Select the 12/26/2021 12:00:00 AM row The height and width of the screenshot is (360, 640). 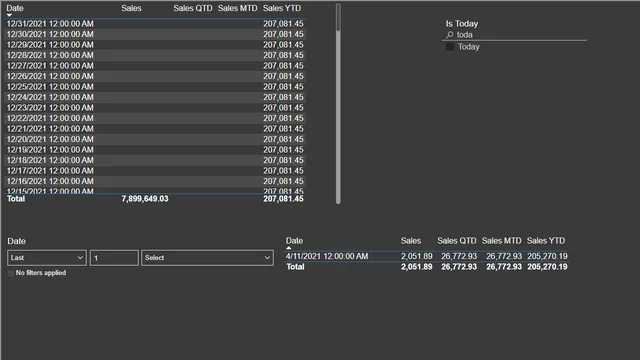[155, 76]
